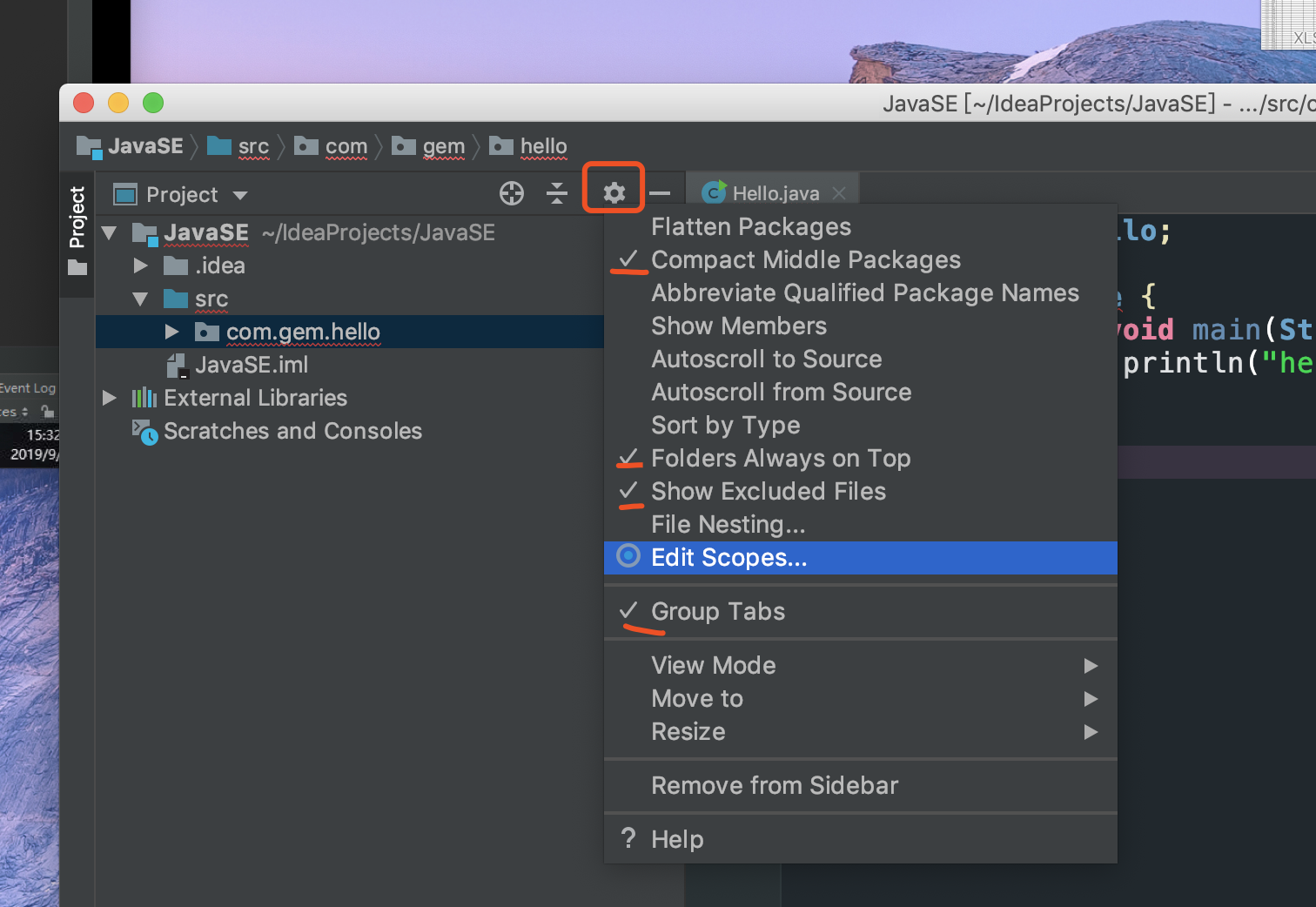This screenshot has height=907, width=1316.
Task: Click src in the breadcrumb bar
Action: (253, 146)
